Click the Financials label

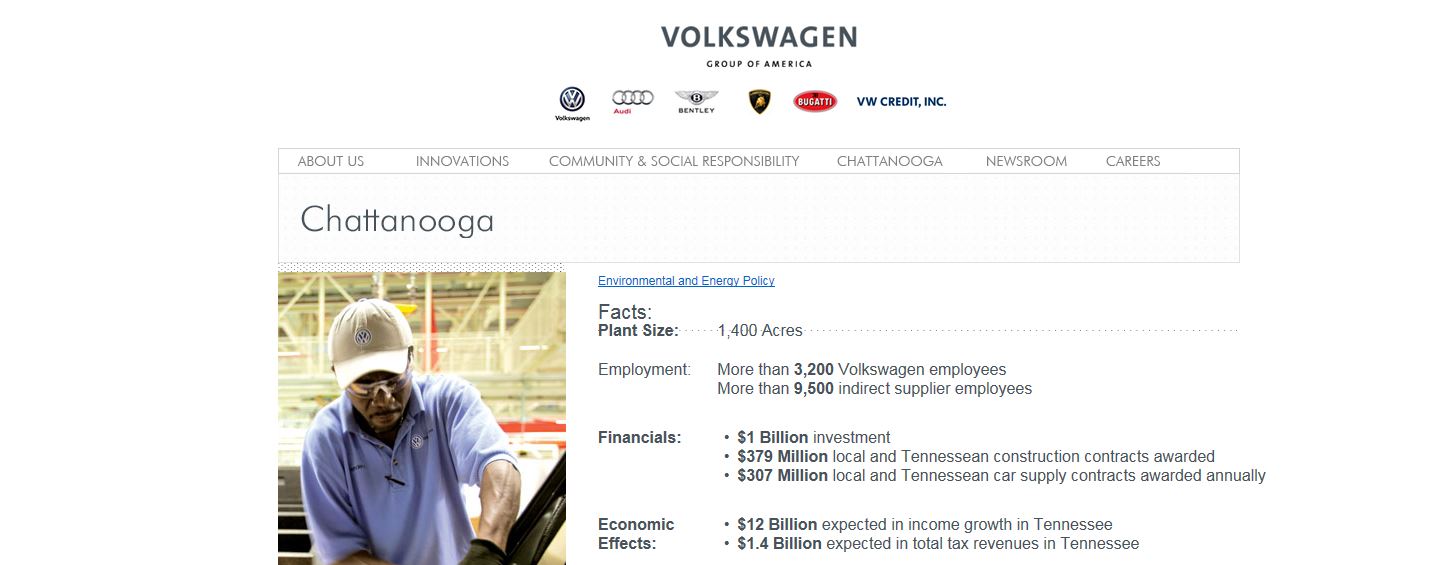click(639, 437)
